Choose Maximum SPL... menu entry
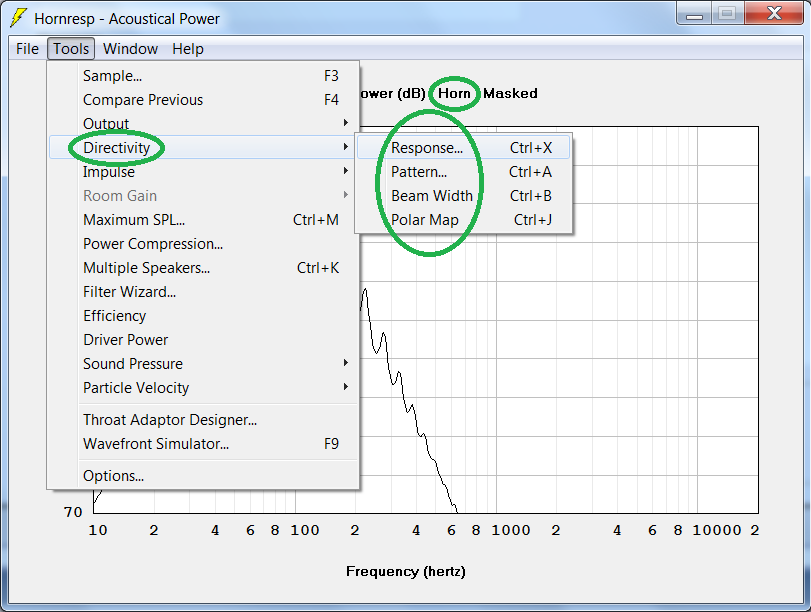This screenshot has height=612, width=811. click(203, 220)
